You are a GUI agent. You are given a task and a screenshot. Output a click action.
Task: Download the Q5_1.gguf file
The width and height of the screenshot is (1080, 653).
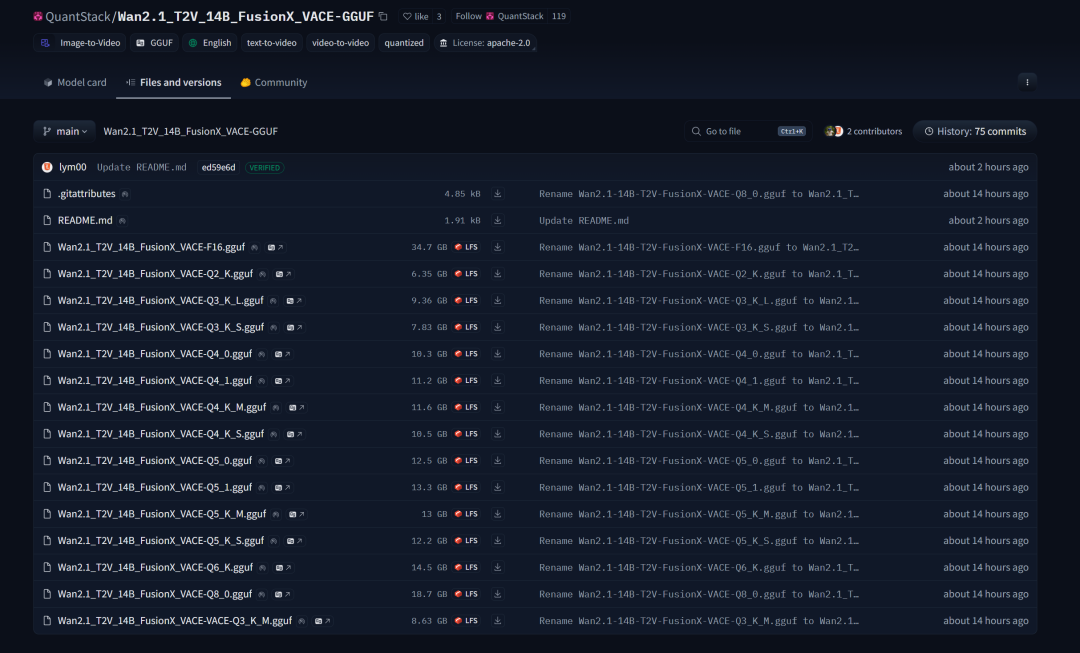497,488
